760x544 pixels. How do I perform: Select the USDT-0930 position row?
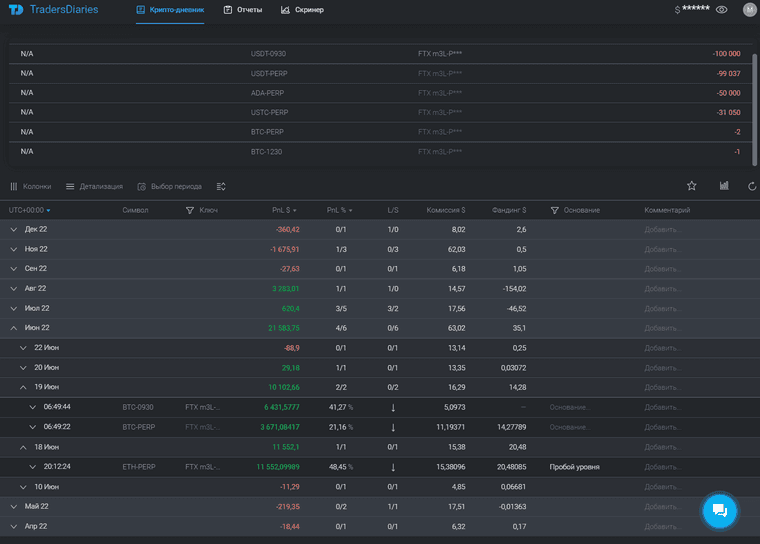[x=380, y=54]
